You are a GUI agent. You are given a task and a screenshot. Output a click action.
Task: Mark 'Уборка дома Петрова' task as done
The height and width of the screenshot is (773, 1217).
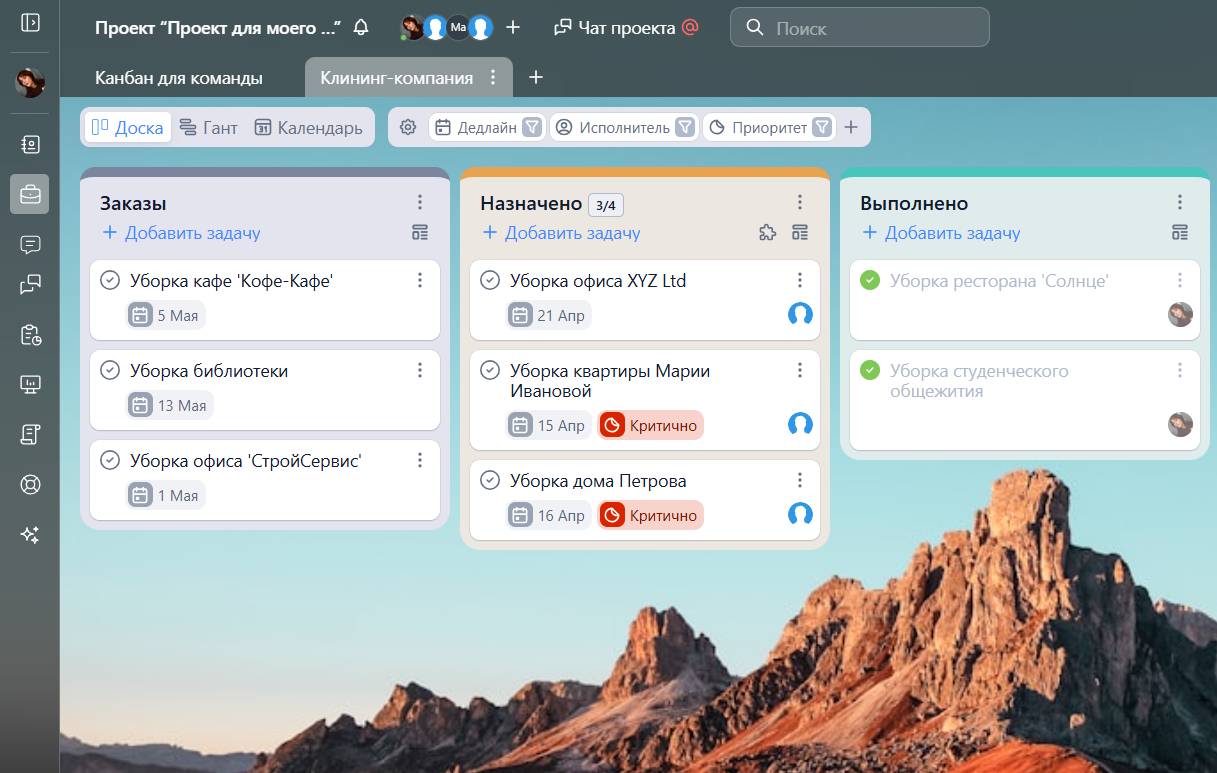pos(490,481)
